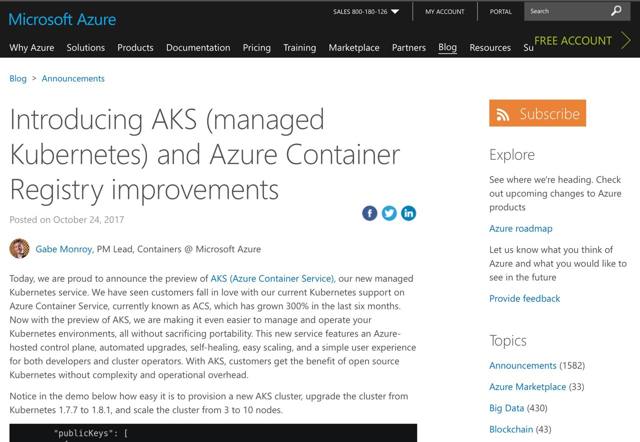Subscribe via the orange RSS button
640x442 pixels.
537,114
